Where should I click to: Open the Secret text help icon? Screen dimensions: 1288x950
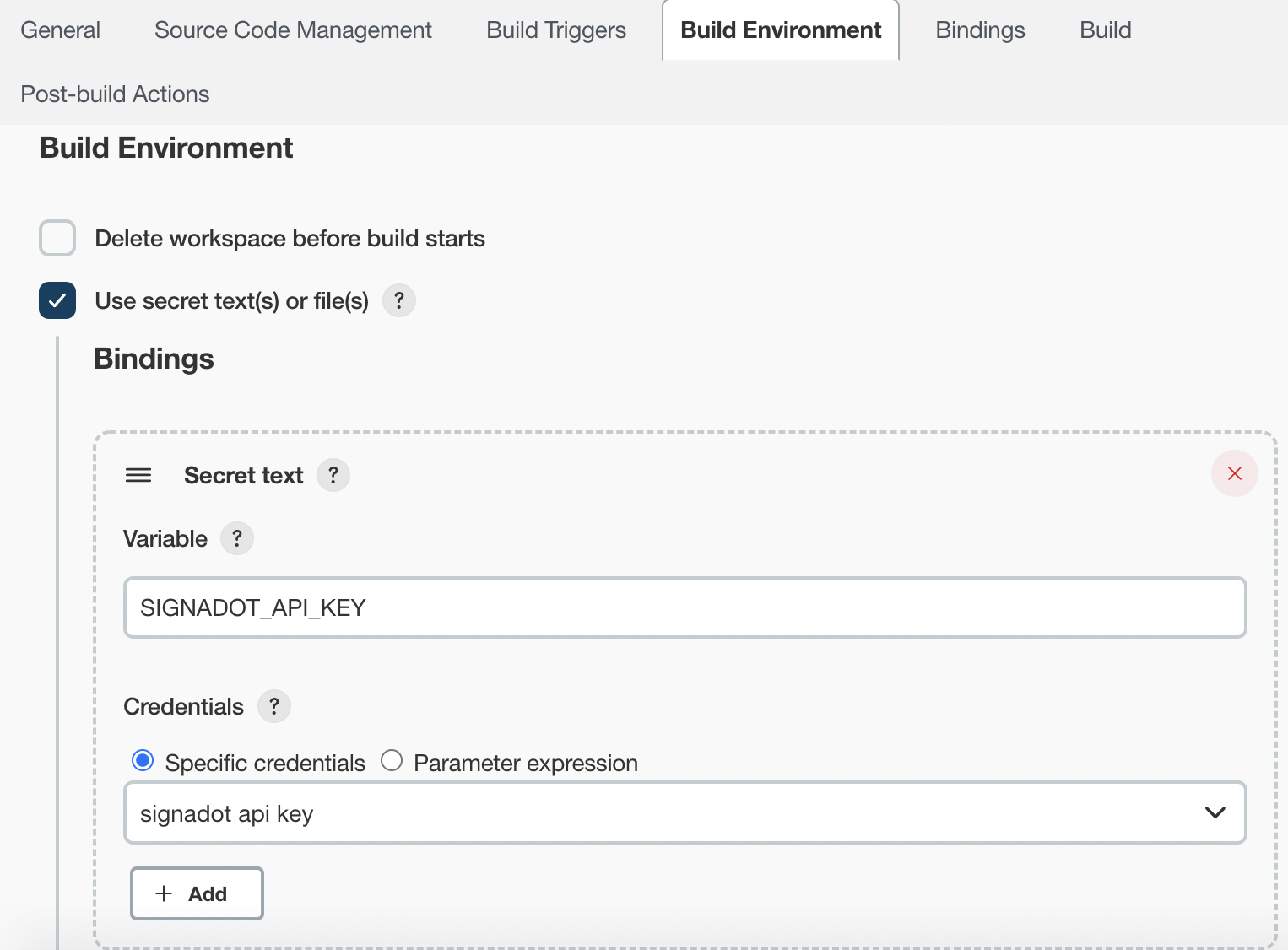tap(333, 475)
